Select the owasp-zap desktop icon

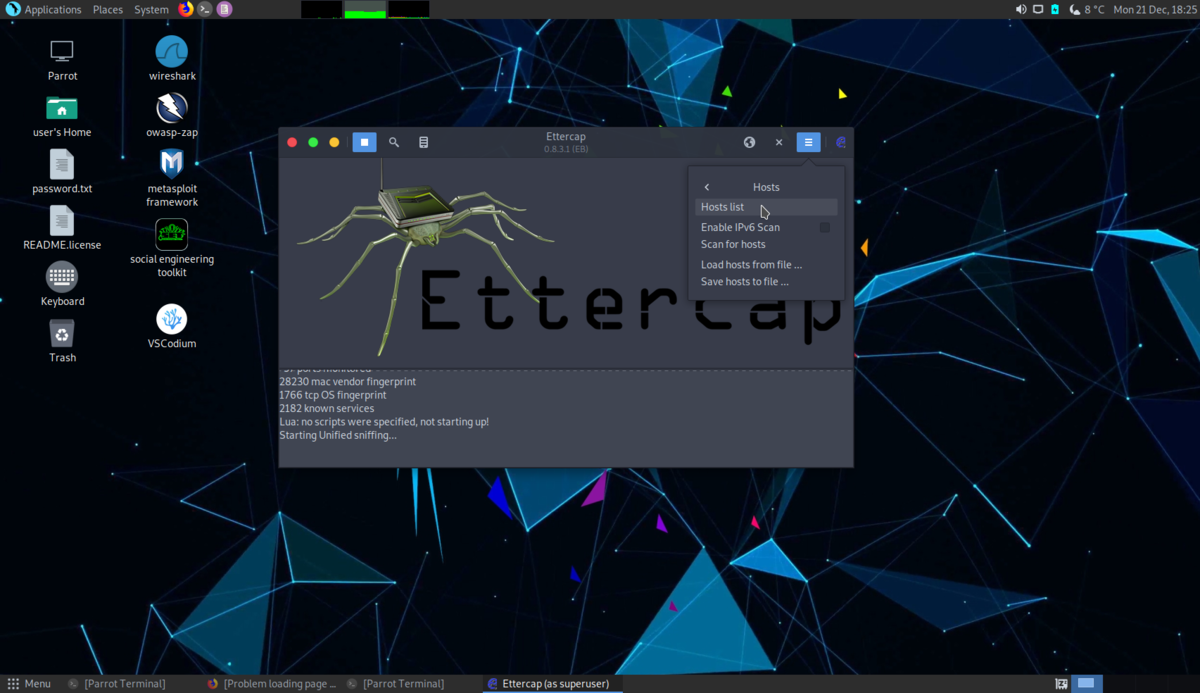(172, 116)
